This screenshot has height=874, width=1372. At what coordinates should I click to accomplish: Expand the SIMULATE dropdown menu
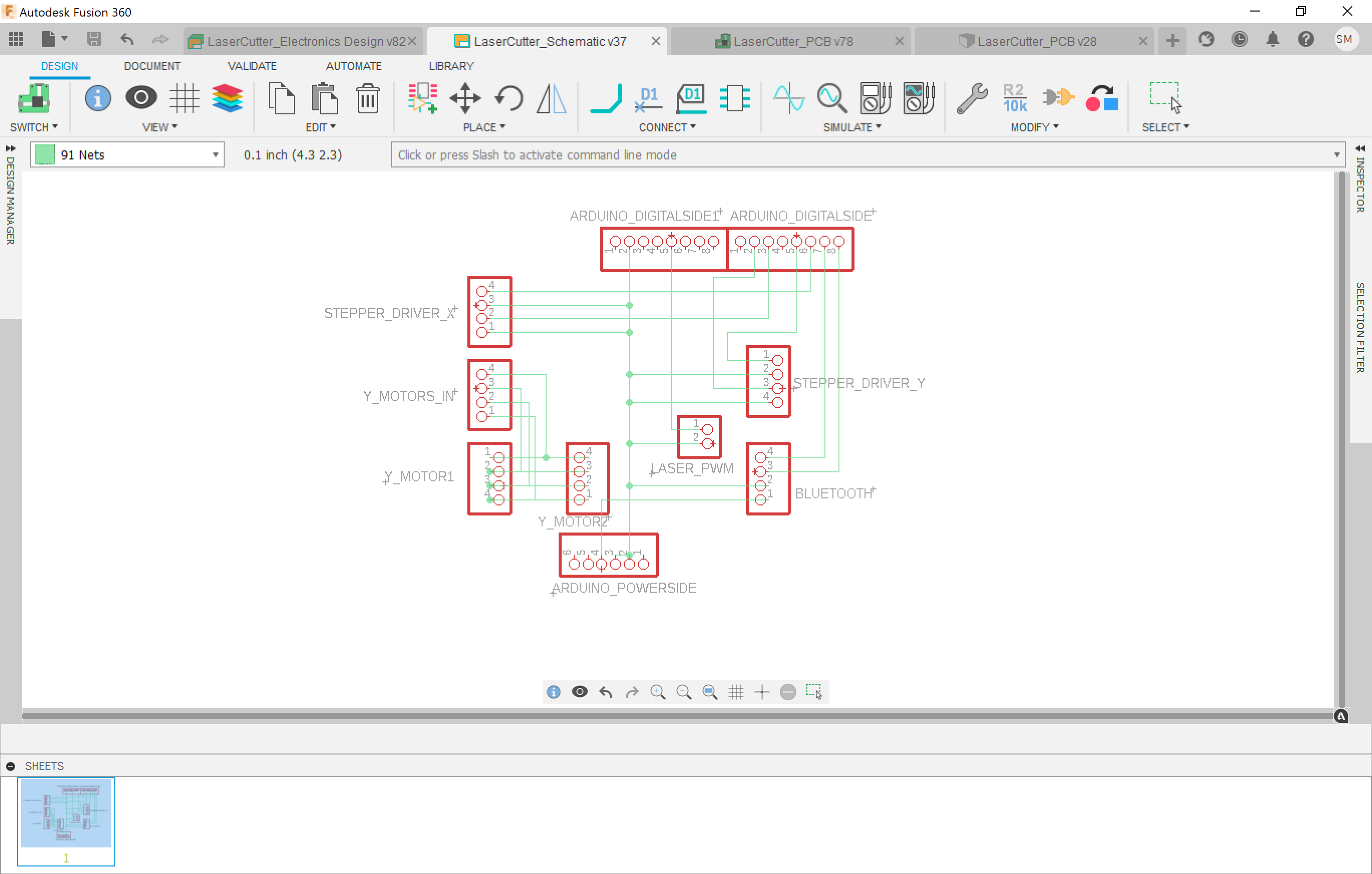tap(852, 127)
